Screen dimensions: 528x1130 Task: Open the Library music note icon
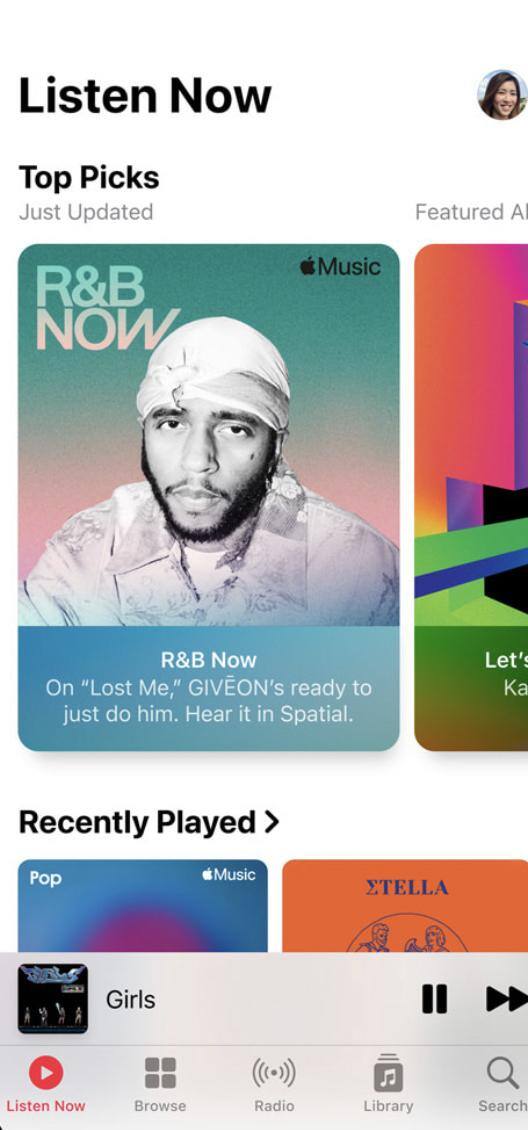[x=388, y=1072]
